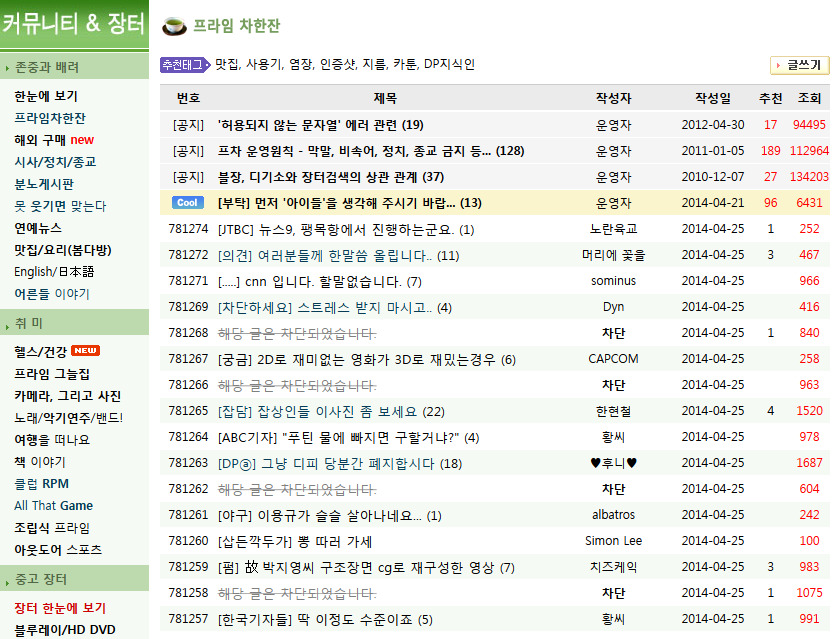The width and height of the screenshot is (840, 639).
Task: Click author name albatros
Action: point(613,515)
